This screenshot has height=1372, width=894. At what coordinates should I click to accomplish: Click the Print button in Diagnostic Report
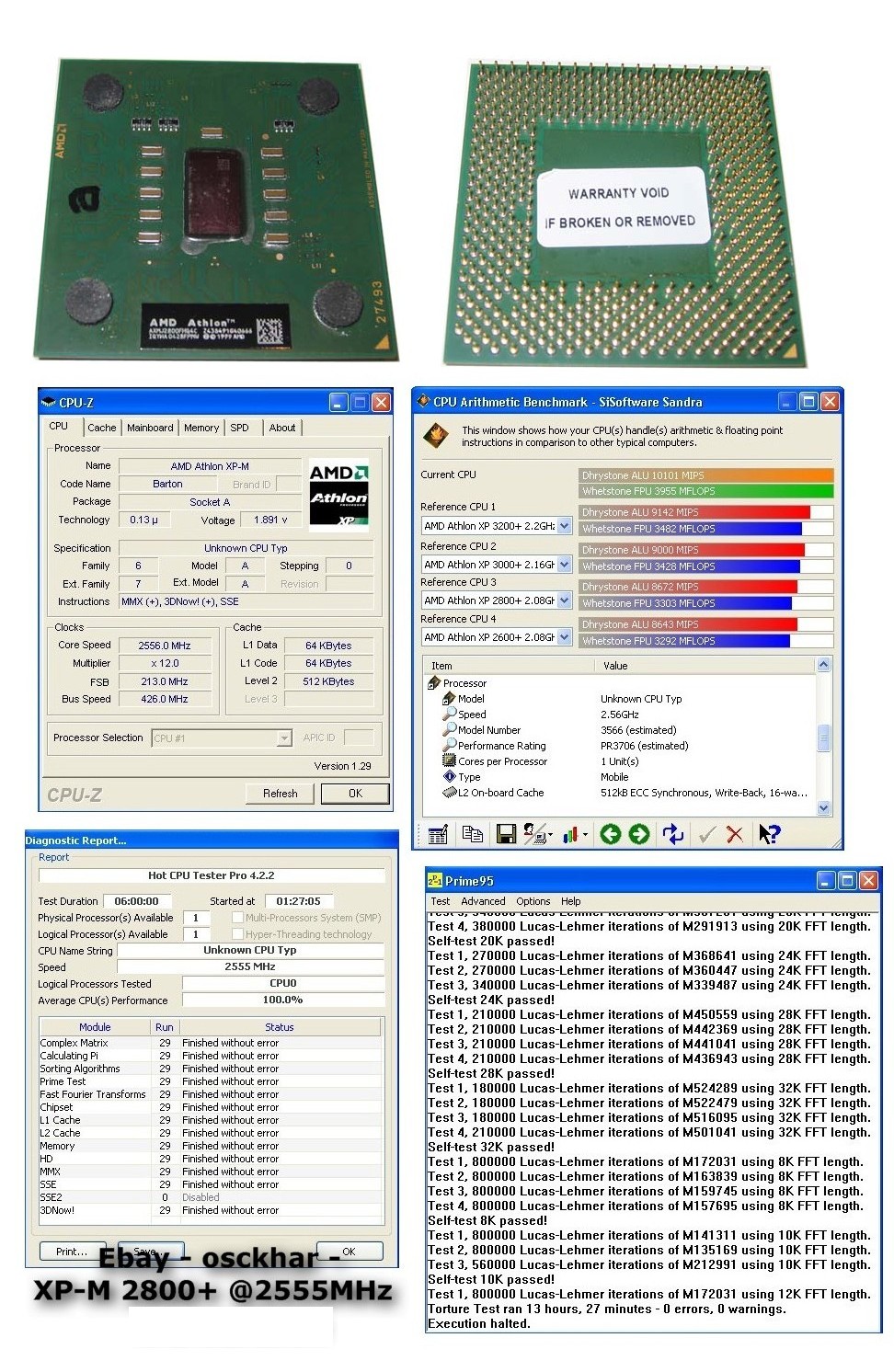(x=72, y=1252)
